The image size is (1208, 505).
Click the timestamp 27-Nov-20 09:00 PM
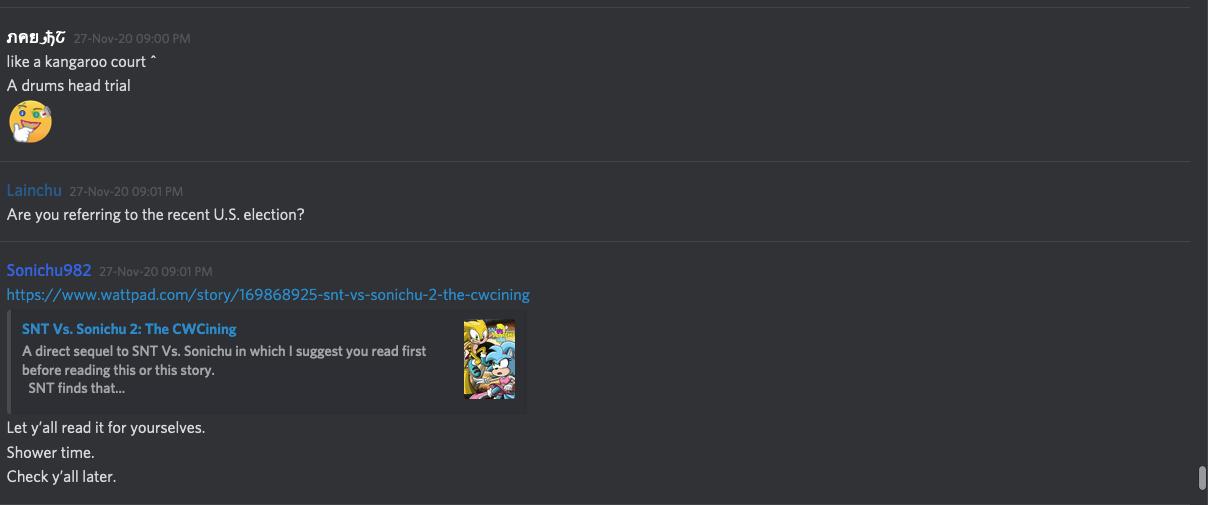(x=132, y=39)
